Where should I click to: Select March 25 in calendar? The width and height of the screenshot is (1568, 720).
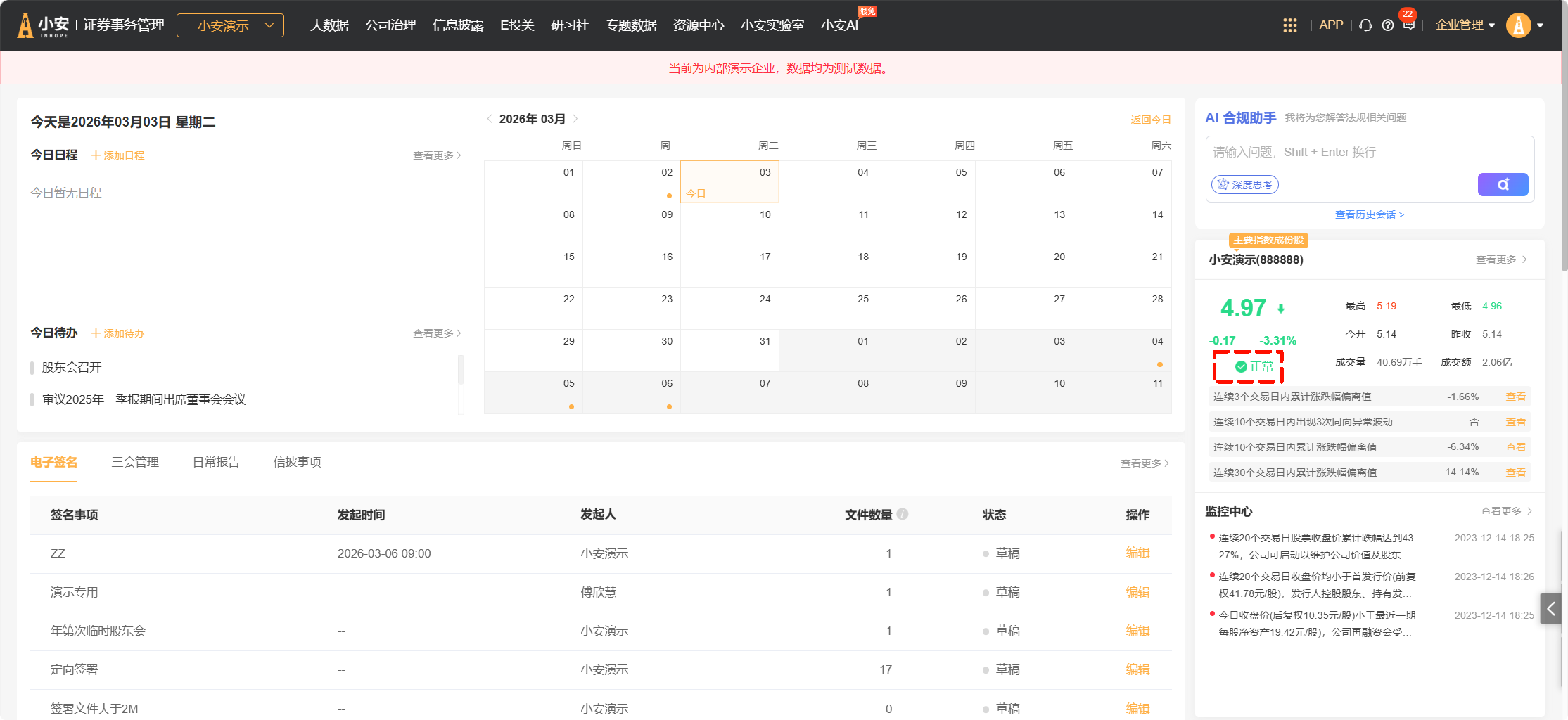(828, 308)
